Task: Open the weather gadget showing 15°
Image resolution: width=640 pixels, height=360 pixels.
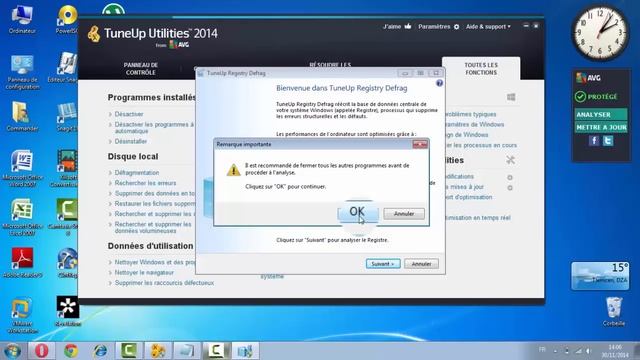Action: pyautogui.click(x=600, y=276)
